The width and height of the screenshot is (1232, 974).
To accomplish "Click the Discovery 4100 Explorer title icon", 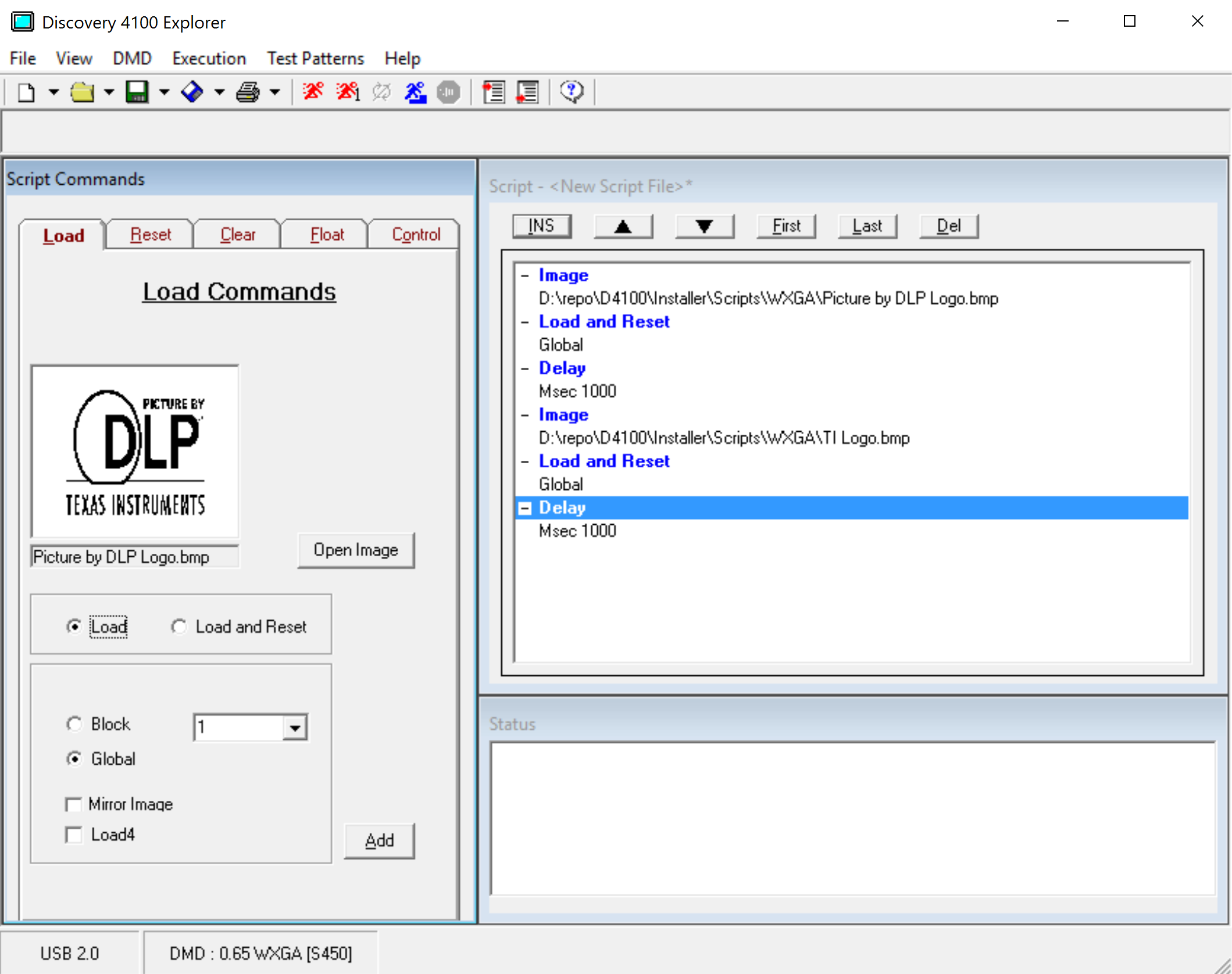I will click(x=23, y=22).
